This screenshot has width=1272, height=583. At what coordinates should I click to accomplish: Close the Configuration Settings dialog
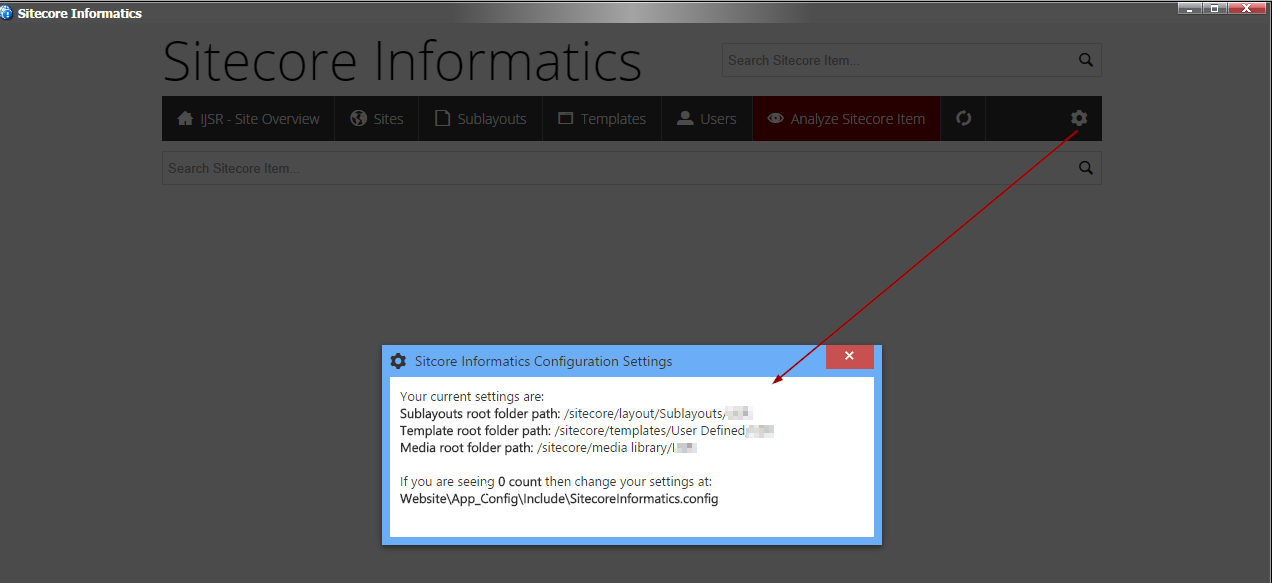click(x=849, y=357)
